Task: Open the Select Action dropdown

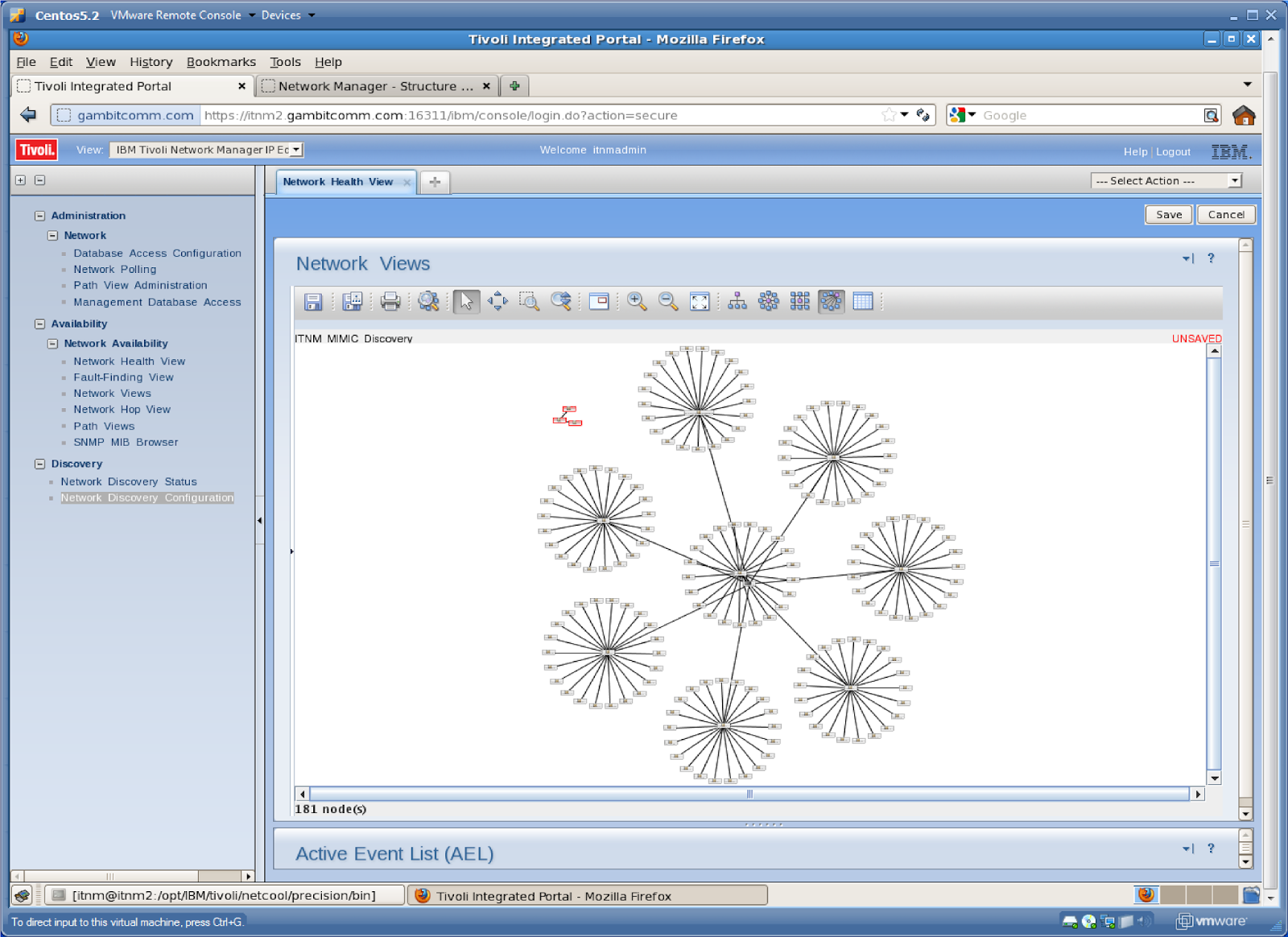Action: [x=1235, y=180]
